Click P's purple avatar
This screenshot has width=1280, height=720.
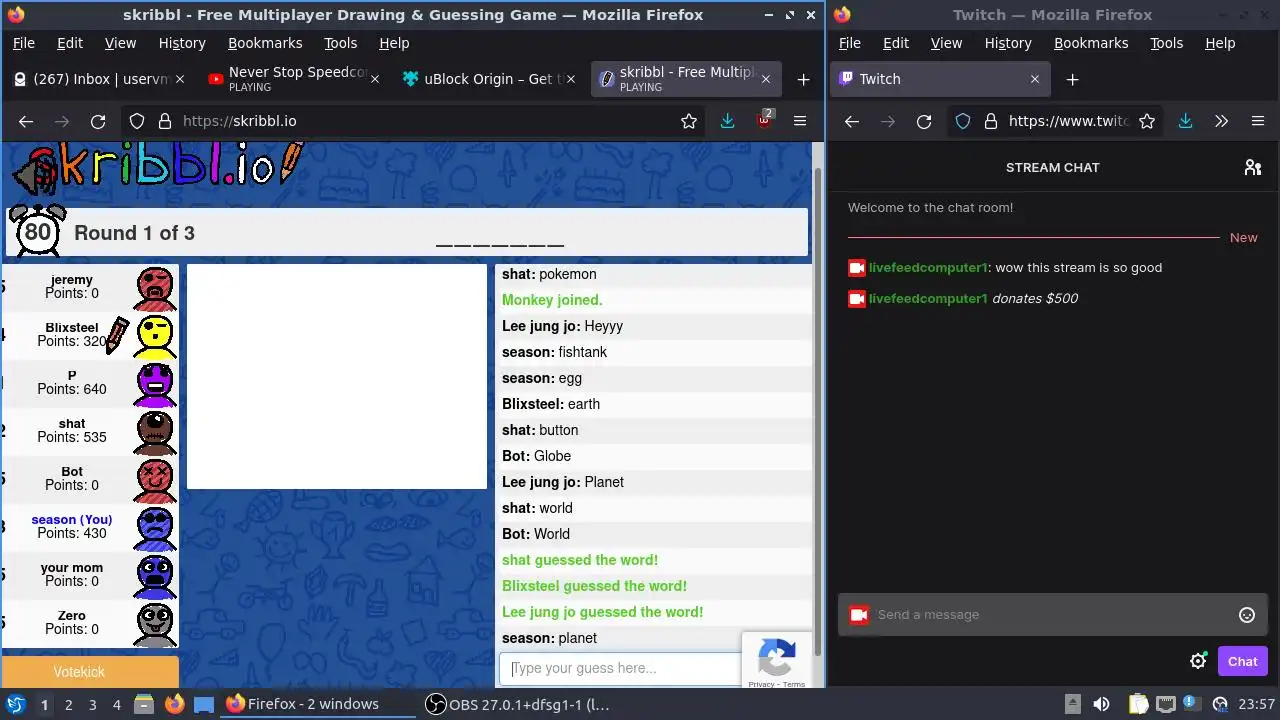[x=155, y=384]
